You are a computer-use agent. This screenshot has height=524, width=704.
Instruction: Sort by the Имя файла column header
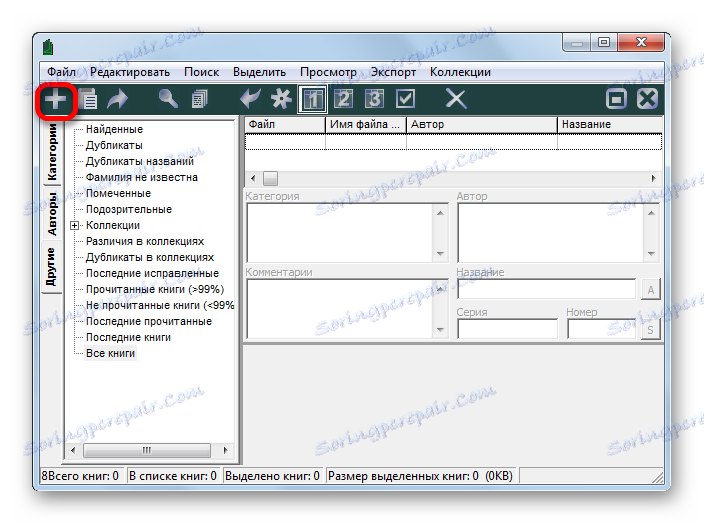365,124
